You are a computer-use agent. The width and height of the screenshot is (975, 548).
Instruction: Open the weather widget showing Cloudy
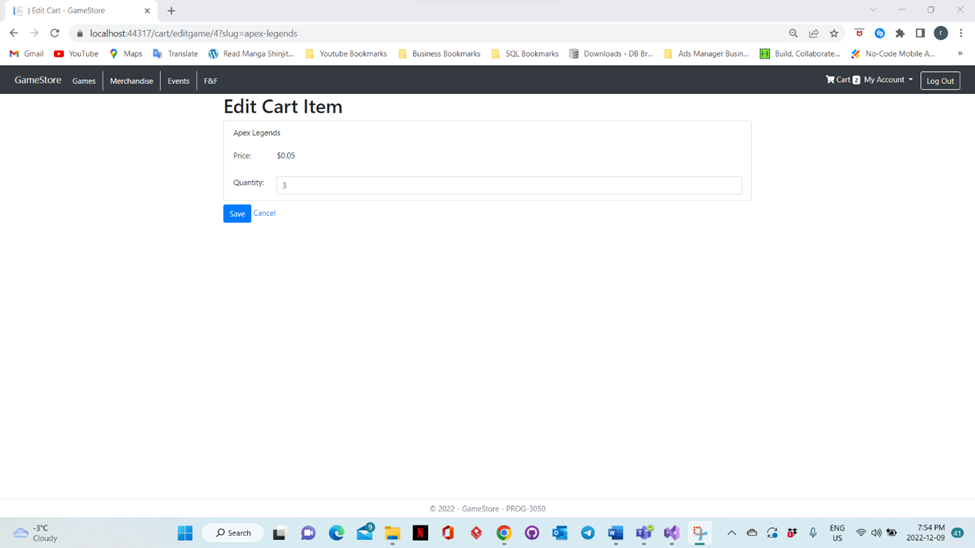36,533
